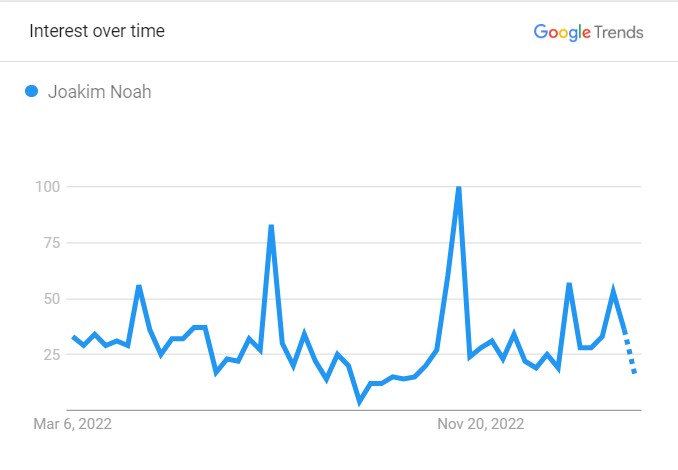Click the 25 y-axis label
678x470 pixels.
52,354
